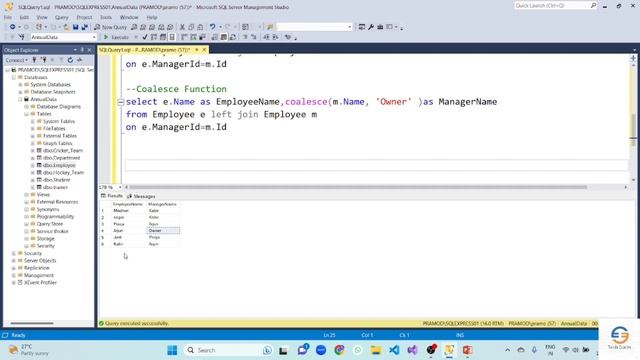The height and width of the screenshot is (360, 640).
Task: Click the wrench Properties icon in toolbar
Action: tap(371, 27)
